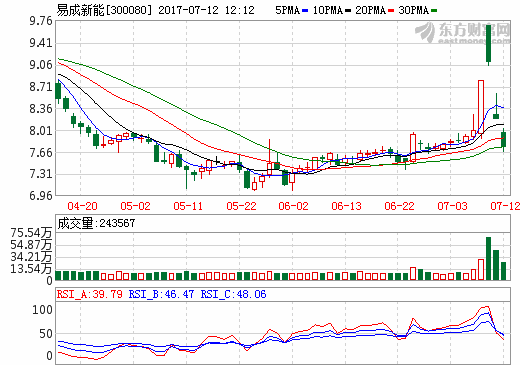The height and width of the screenshot is (365, 520).
Task: Select the 06-02 date label
Action: [294, 206]
